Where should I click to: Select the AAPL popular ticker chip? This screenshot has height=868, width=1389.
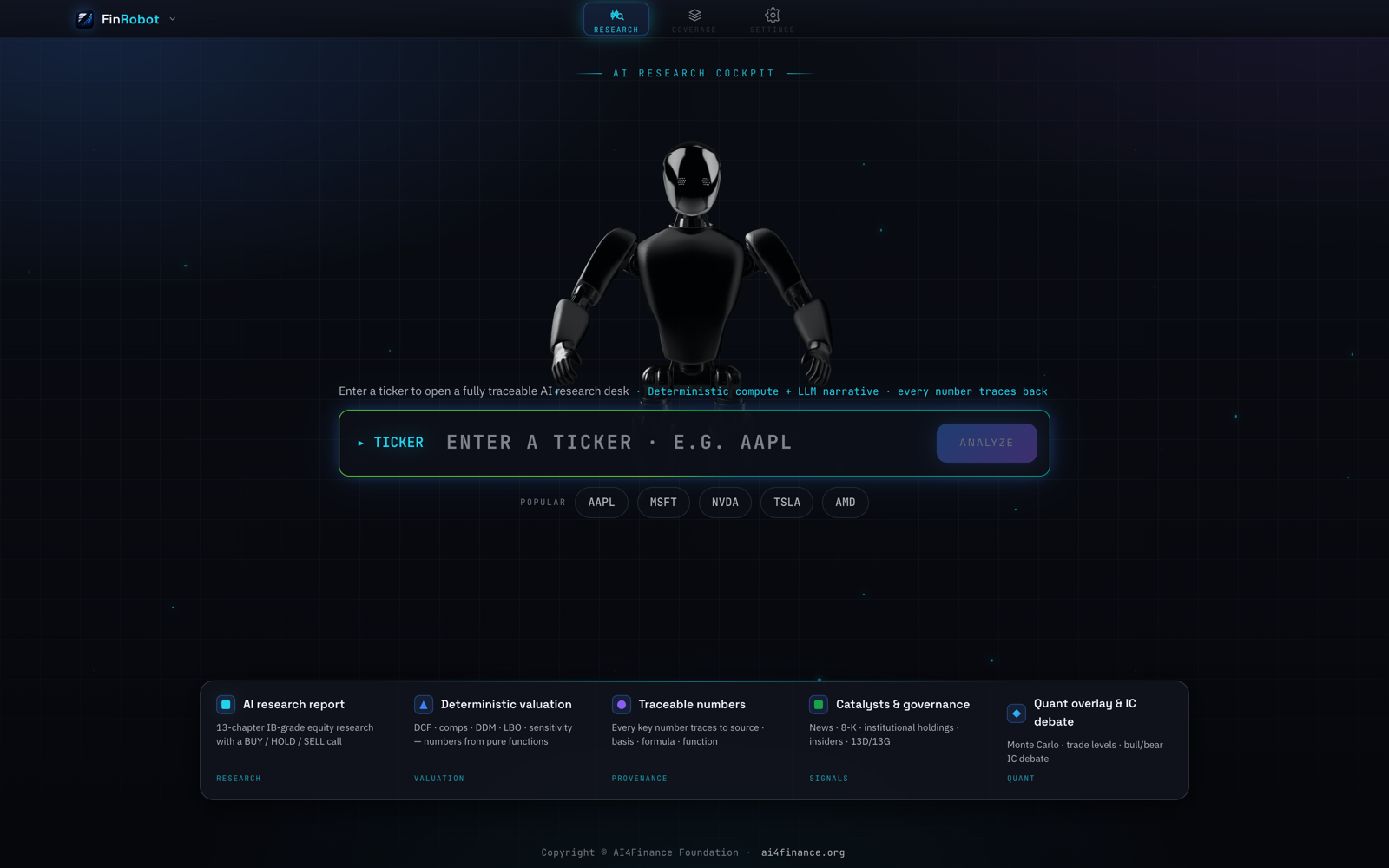coord(602,503)
